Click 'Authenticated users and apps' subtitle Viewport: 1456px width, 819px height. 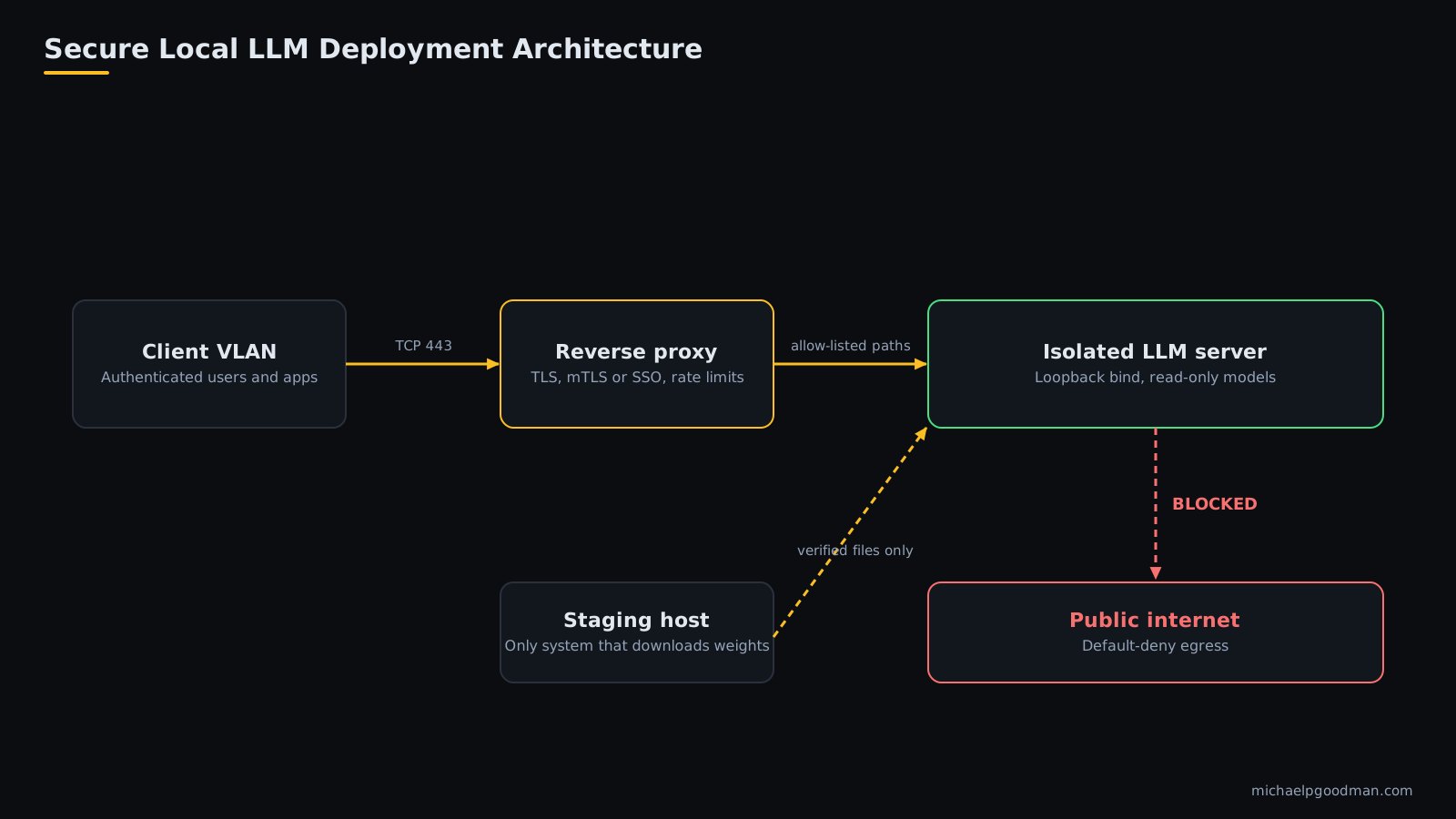(209, 378)
